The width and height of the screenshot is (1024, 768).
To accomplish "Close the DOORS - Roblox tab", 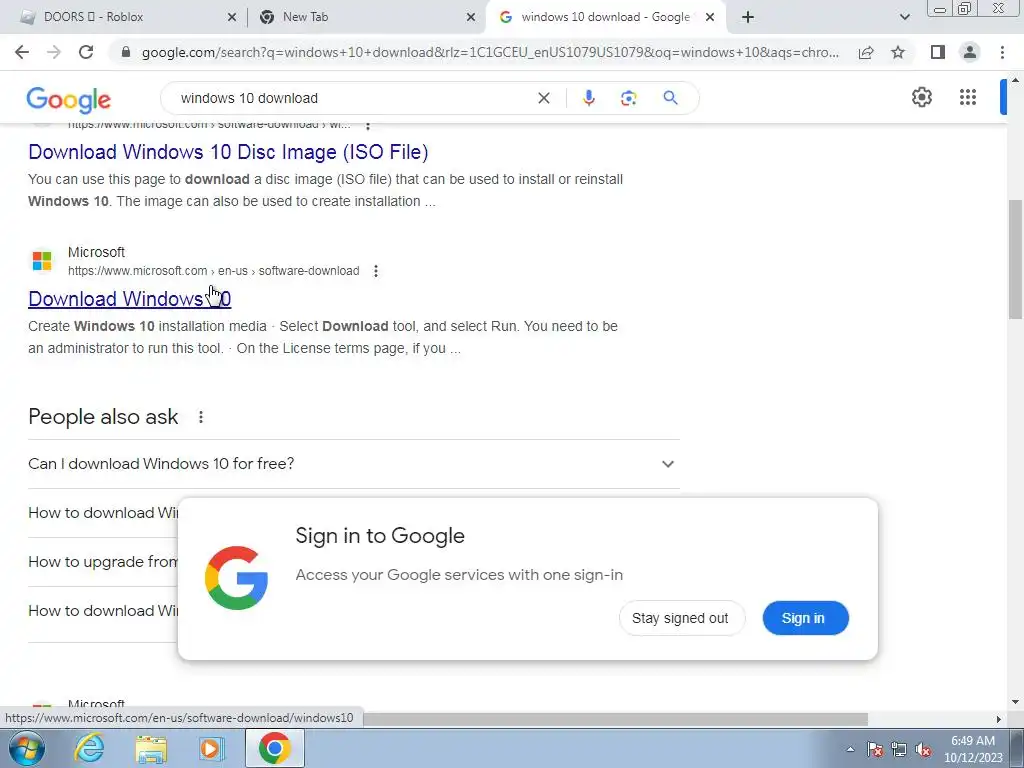I will tap(231, 17).
